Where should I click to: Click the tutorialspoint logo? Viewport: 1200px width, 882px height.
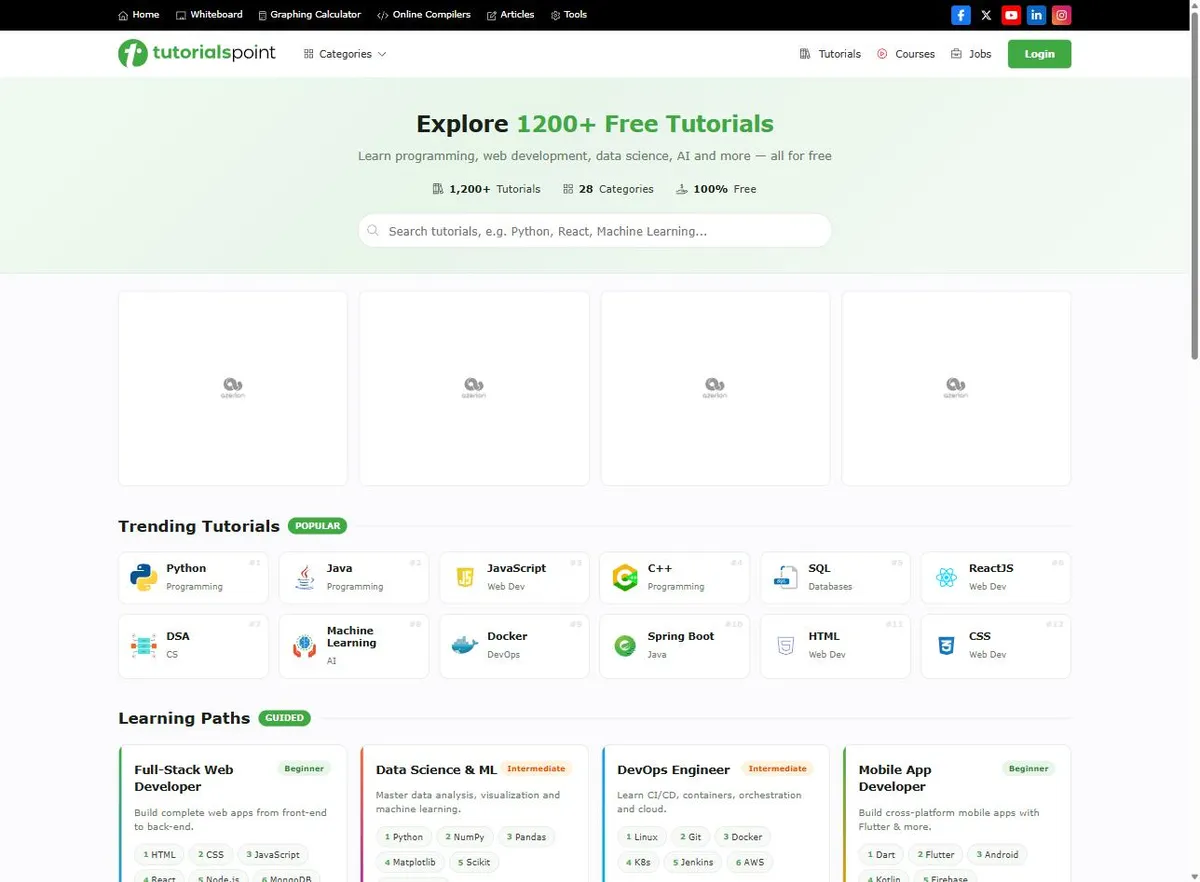click(197, 53)
